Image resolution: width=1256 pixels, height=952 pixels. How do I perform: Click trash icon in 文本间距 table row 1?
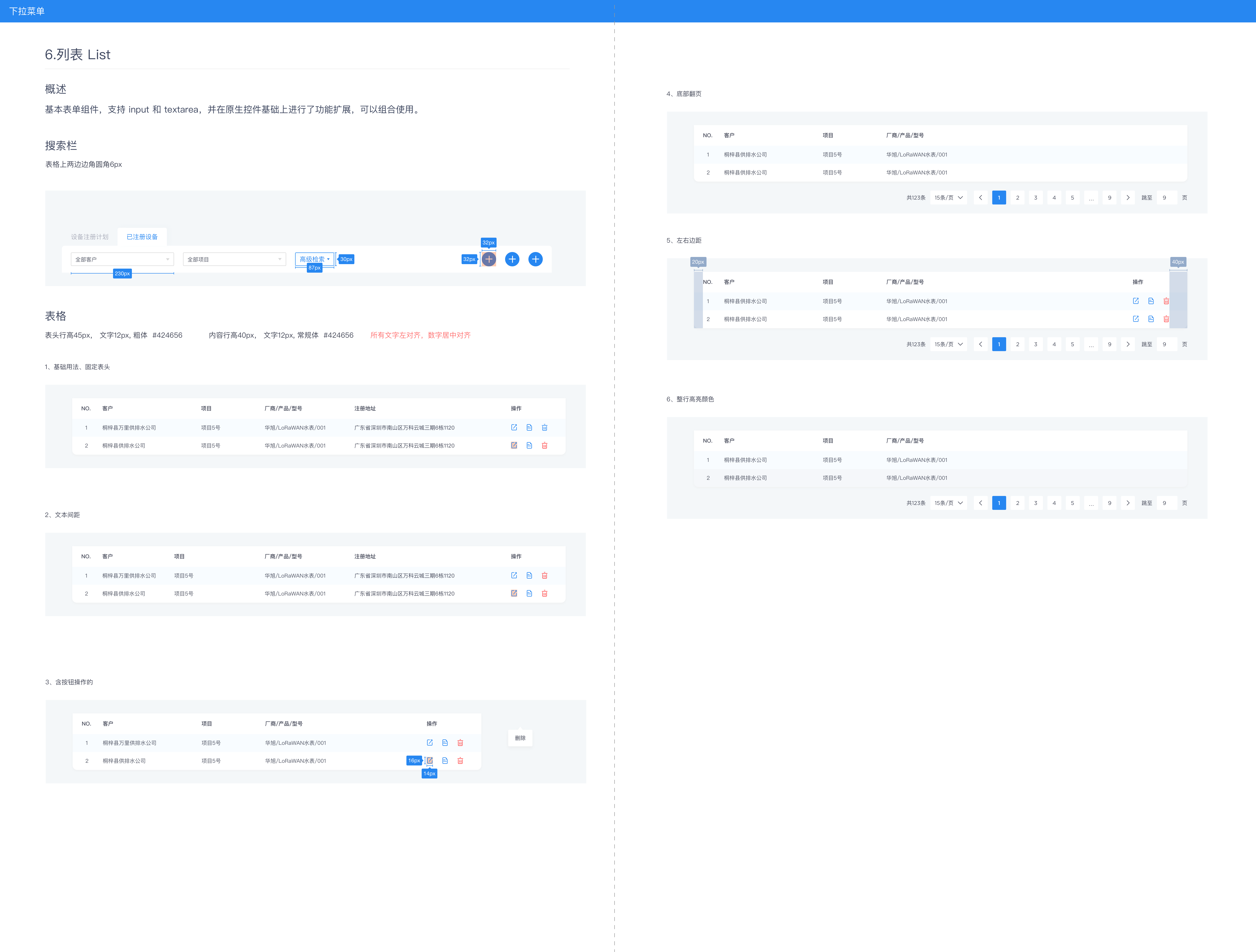pos(545,576)
